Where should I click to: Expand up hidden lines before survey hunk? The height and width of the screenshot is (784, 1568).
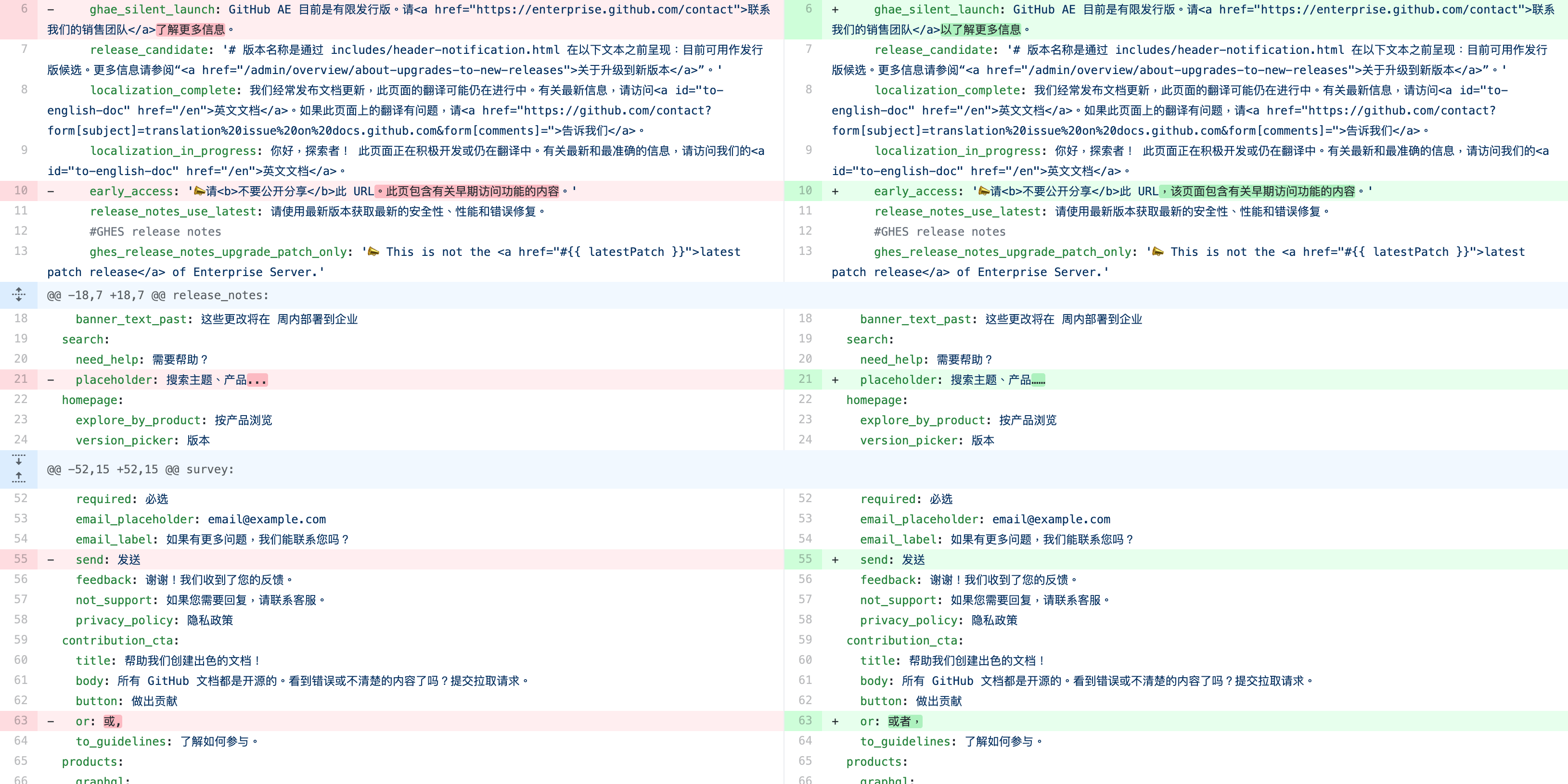pos(19,478)
